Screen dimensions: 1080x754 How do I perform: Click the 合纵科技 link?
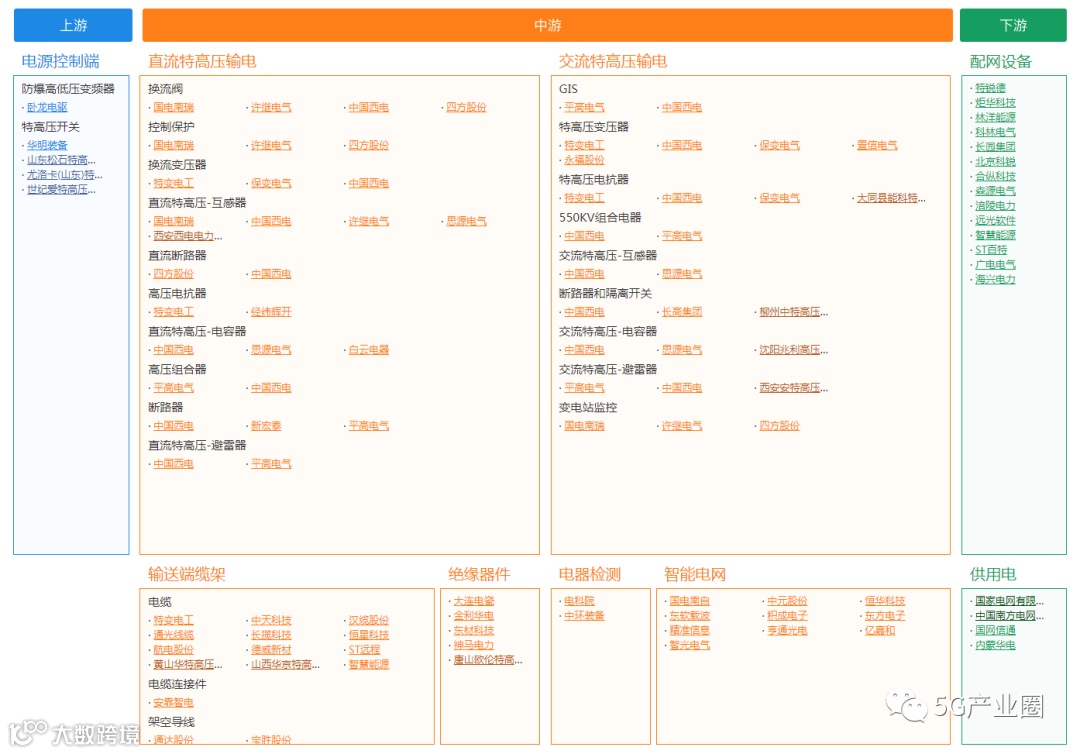995,176
